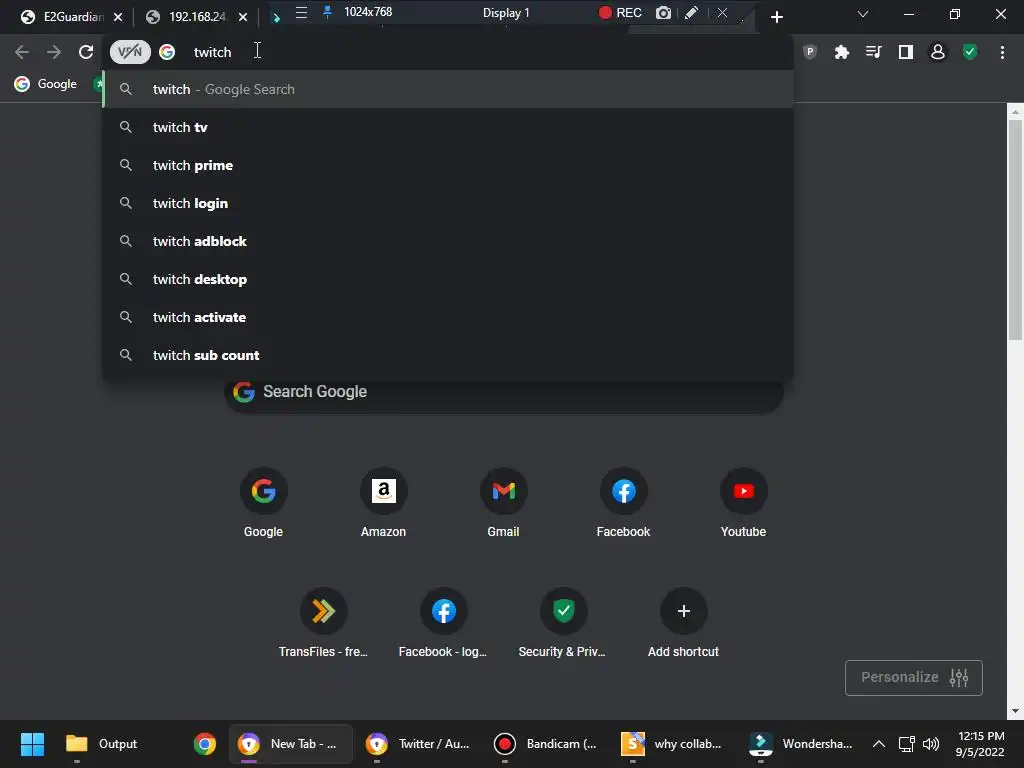The width and height of the screenshot is (1024, 768).
Task: Open the Youtube shortcut tile
Action: [743, 503]
